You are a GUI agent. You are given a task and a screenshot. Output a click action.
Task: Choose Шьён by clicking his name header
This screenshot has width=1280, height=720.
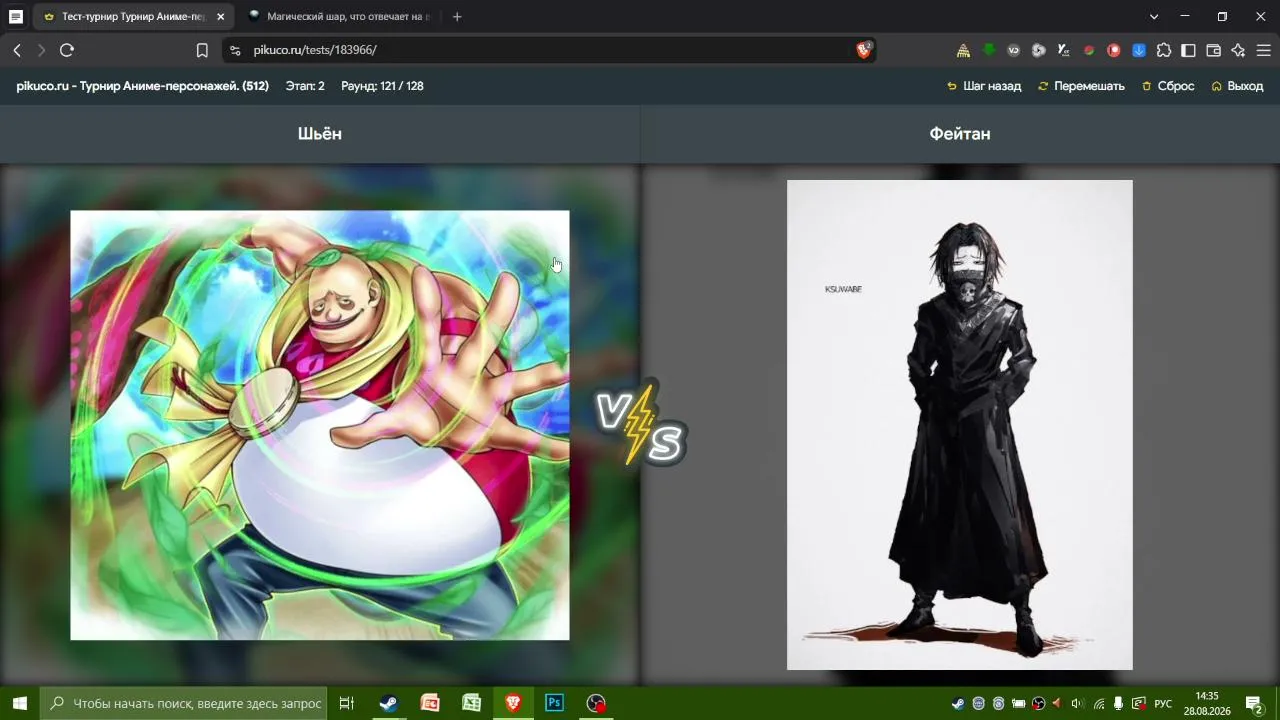[x=320, y=134]
